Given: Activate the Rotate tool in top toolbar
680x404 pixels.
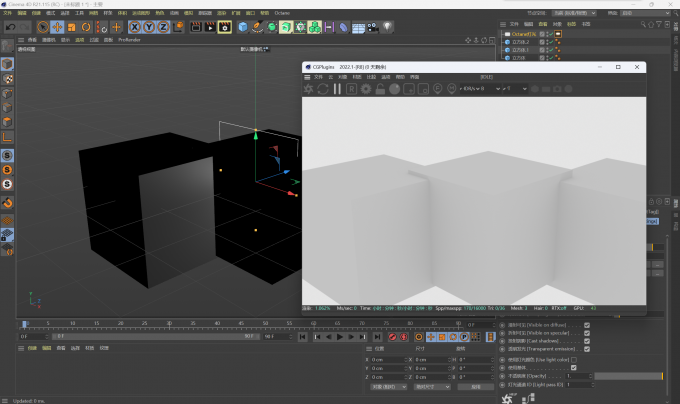Looking at the screenshot, I should point(86,27).
